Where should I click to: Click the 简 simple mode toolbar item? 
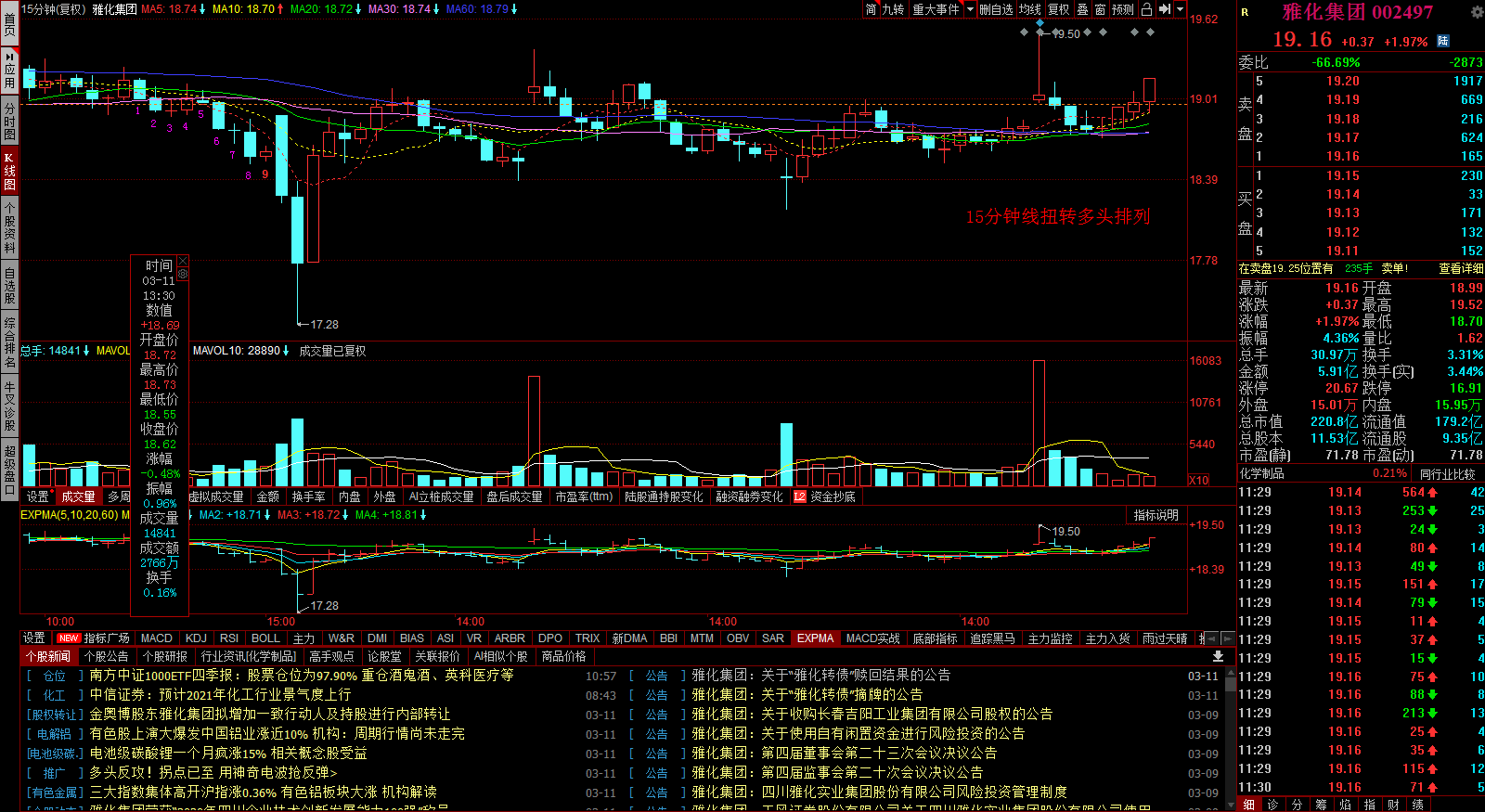[871, 9]
